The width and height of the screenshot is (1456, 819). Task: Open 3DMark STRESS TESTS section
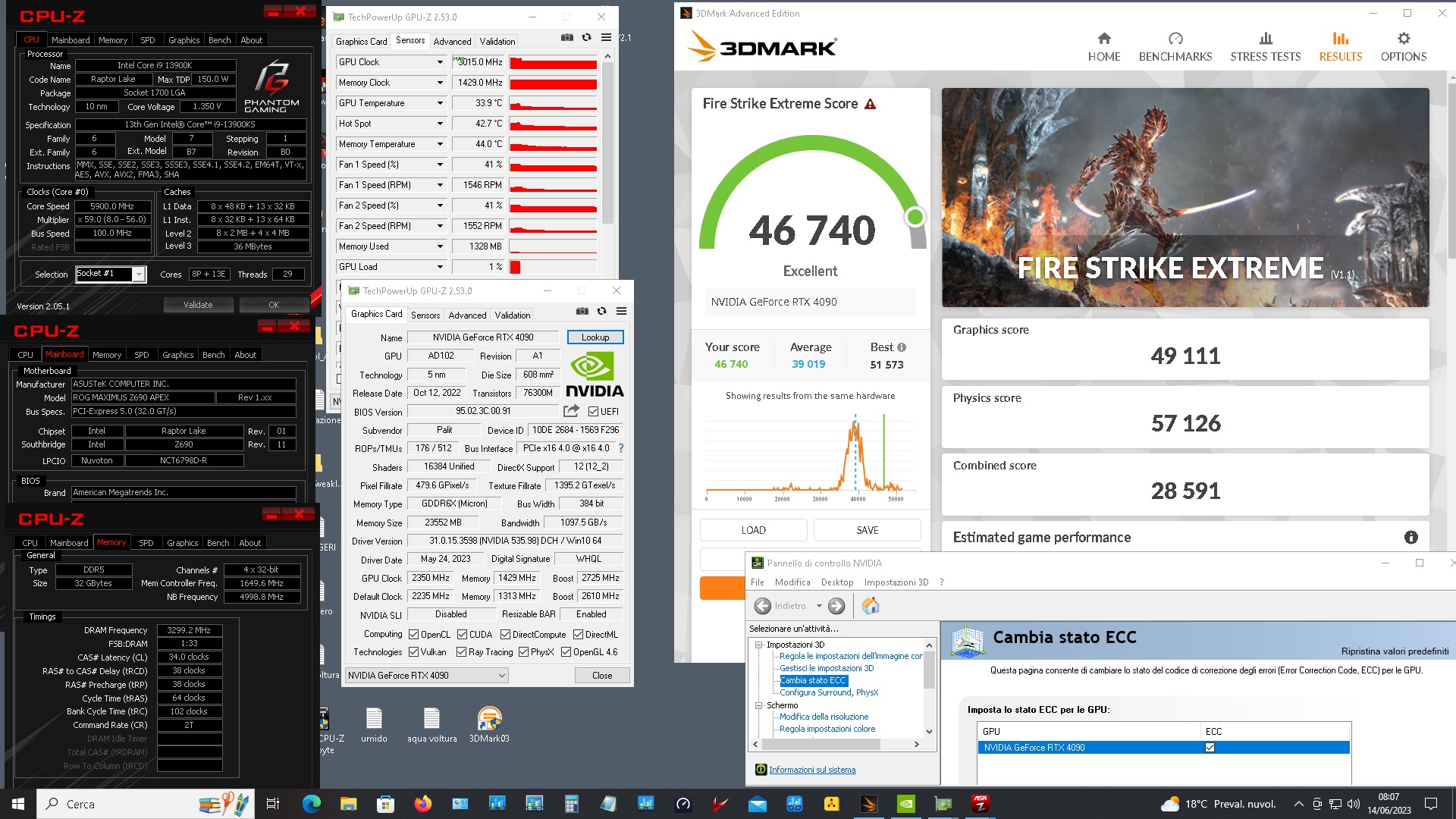[x=1265, y=47]
